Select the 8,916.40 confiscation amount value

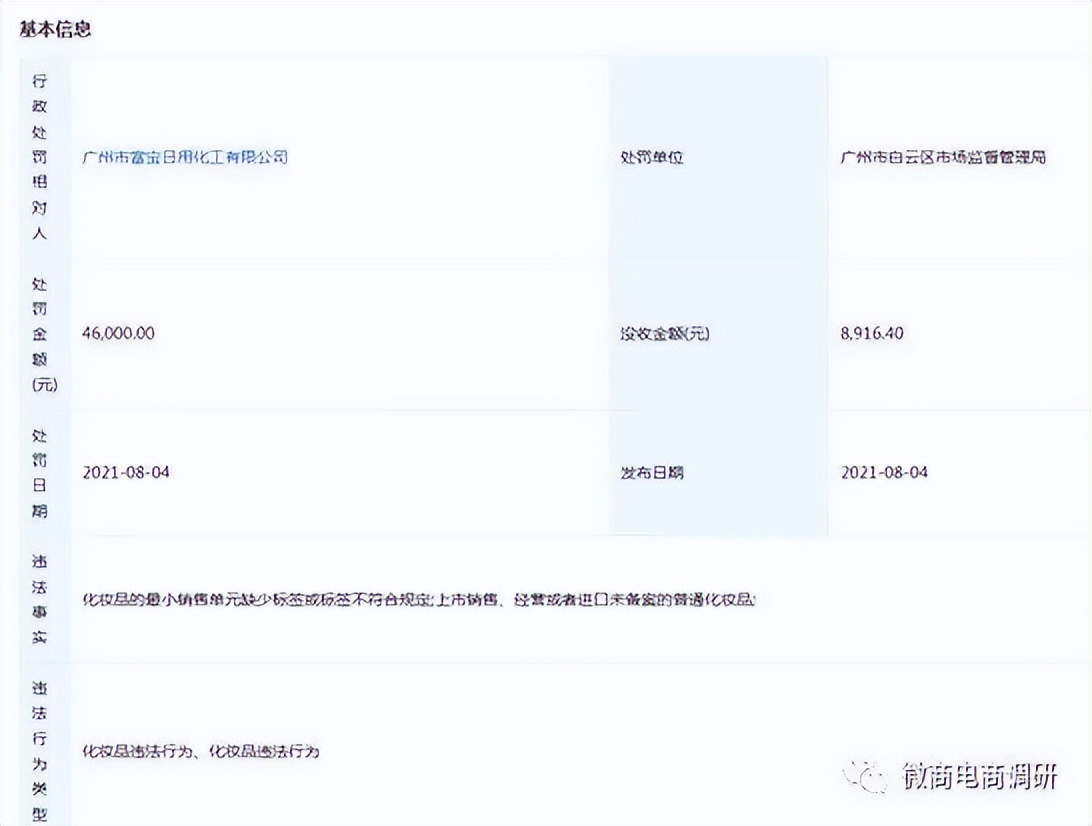873,333
